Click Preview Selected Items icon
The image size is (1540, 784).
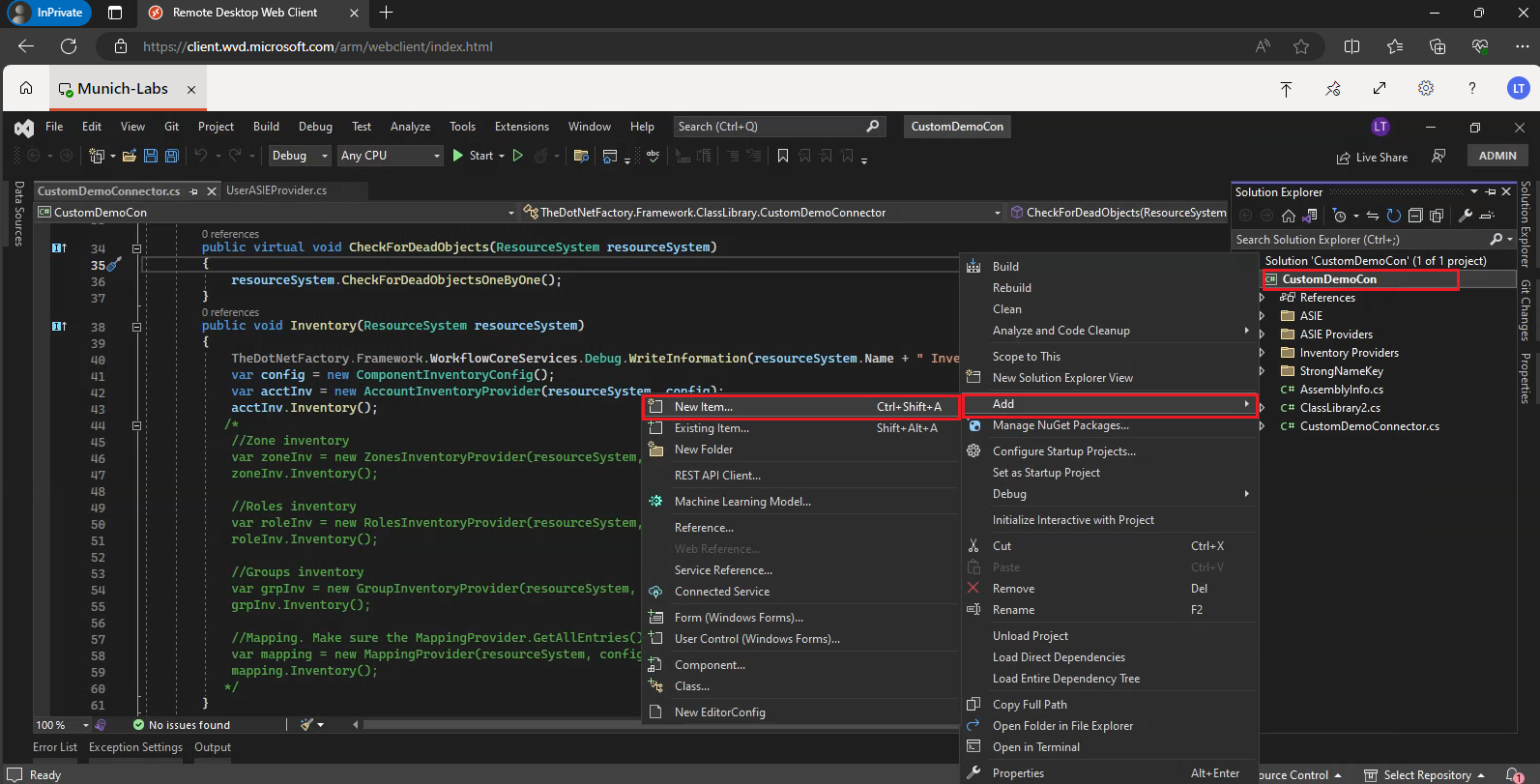[x=1488, y=216]
